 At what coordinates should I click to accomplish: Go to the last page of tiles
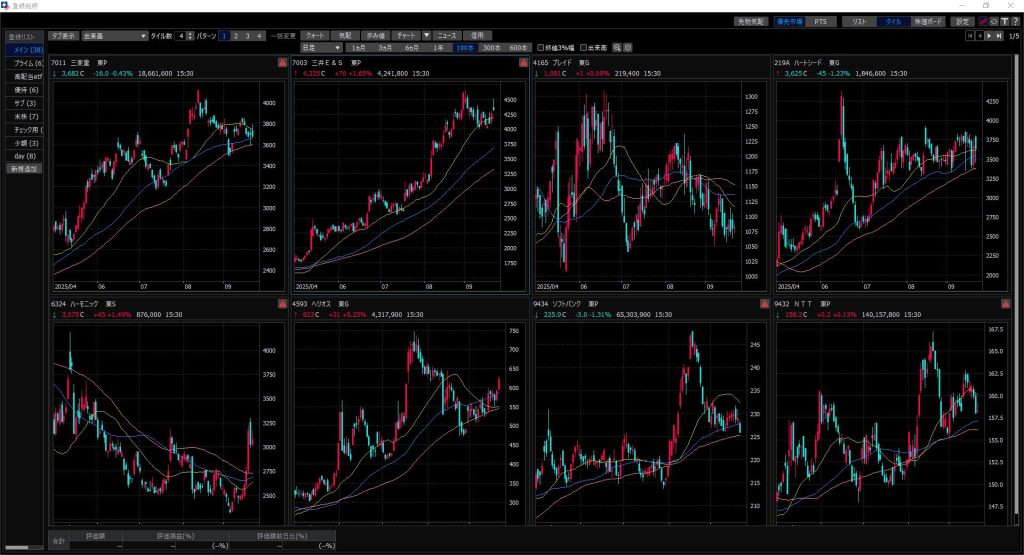[998, 36]
